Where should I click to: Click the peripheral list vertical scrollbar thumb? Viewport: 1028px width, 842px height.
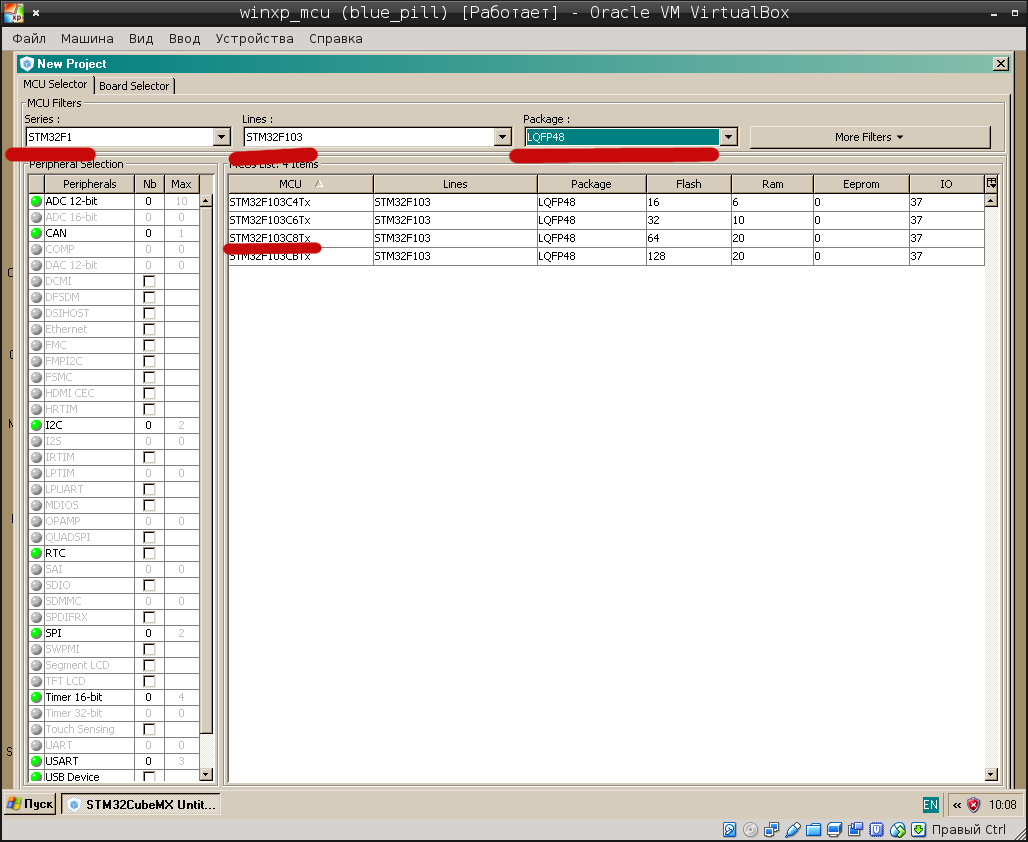point(206,470)
